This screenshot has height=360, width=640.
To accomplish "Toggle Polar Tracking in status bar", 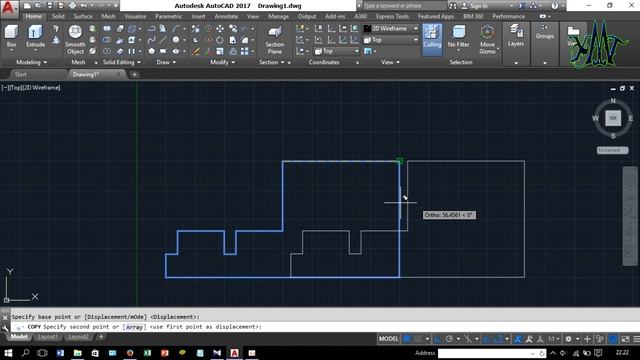I will coord(449,339).
